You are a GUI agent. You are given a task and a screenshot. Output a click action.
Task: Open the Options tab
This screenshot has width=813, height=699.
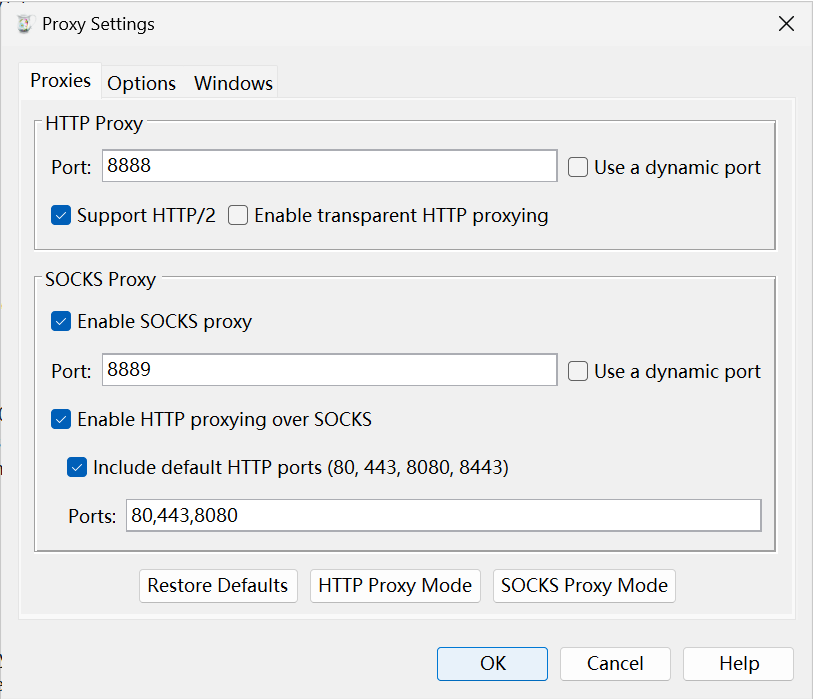click(141, 84)
